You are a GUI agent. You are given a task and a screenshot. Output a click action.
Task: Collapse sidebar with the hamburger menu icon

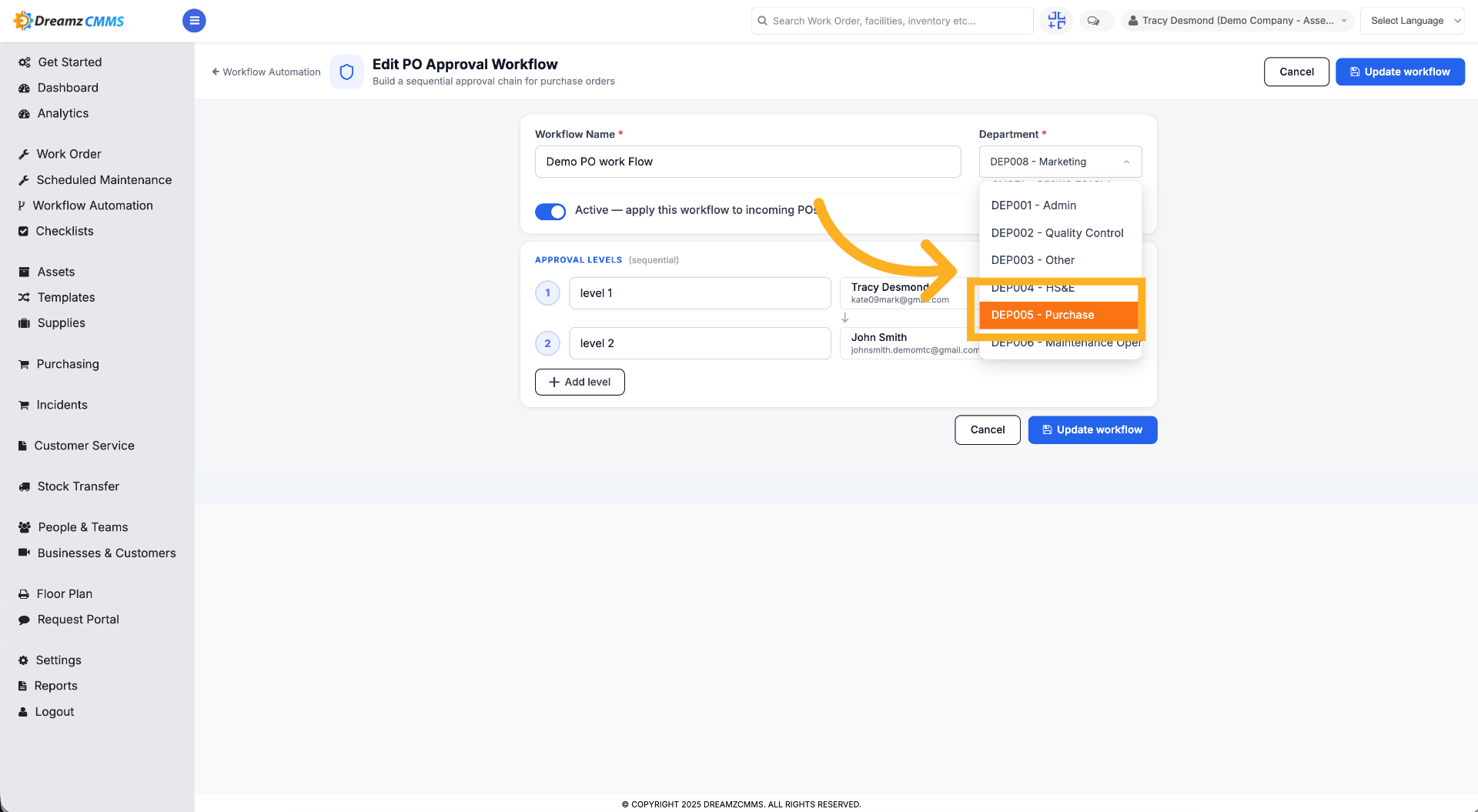tap(194, 21)
